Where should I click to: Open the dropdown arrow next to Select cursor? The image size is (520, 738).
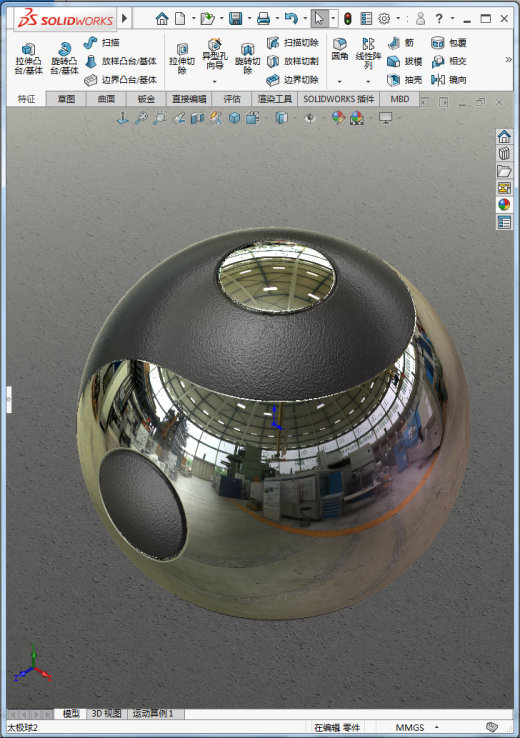pos(333,18)
